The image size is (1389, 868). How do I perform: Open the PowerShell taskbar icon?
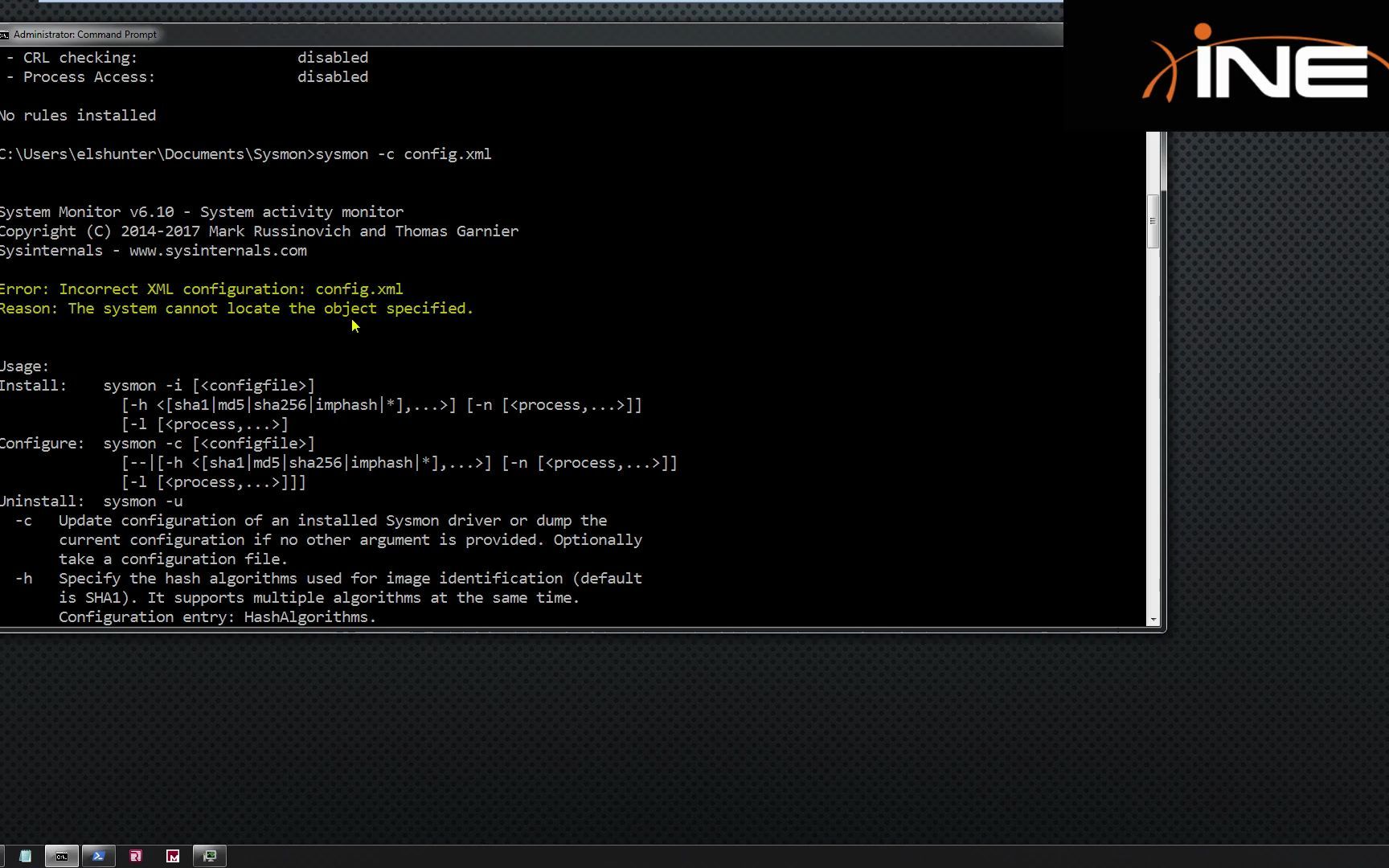99,856
